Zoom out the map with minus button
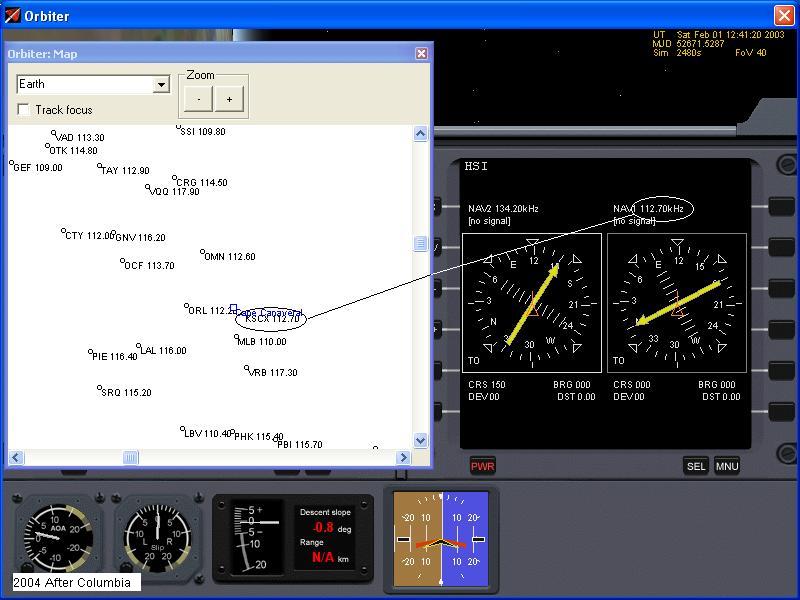The width and height of the screenshot is (800, 600). 198,99
